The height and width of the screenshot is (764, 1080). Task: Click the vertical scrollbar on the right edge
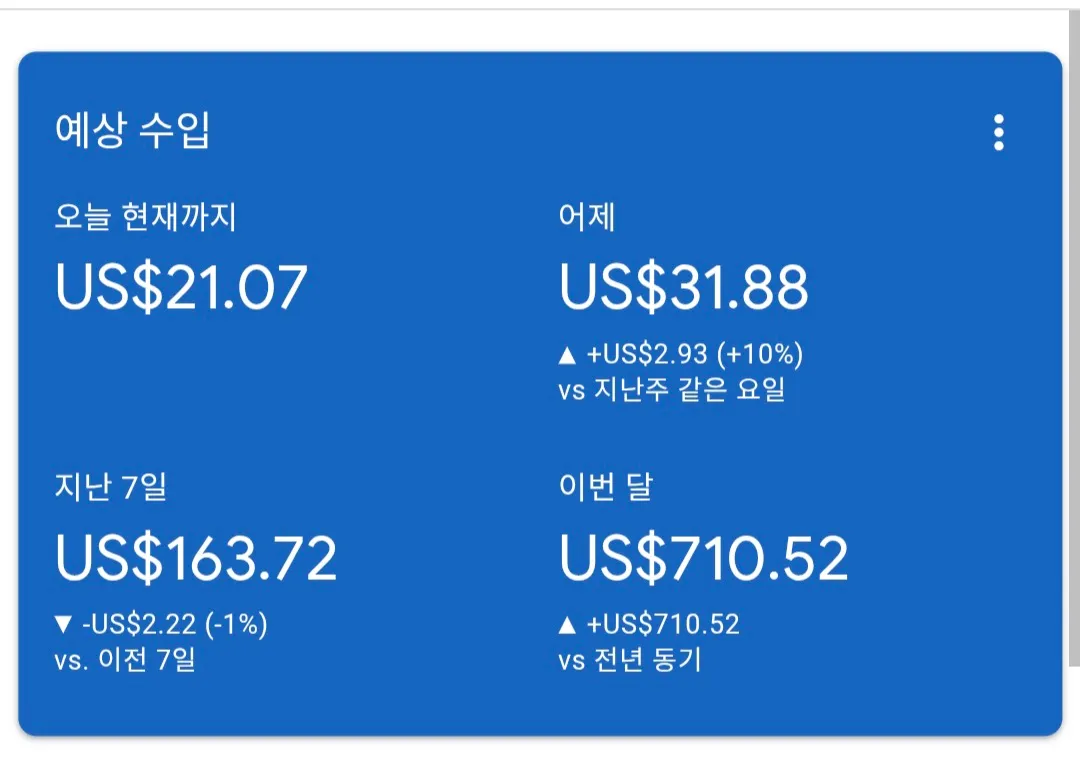[1074, 340]
